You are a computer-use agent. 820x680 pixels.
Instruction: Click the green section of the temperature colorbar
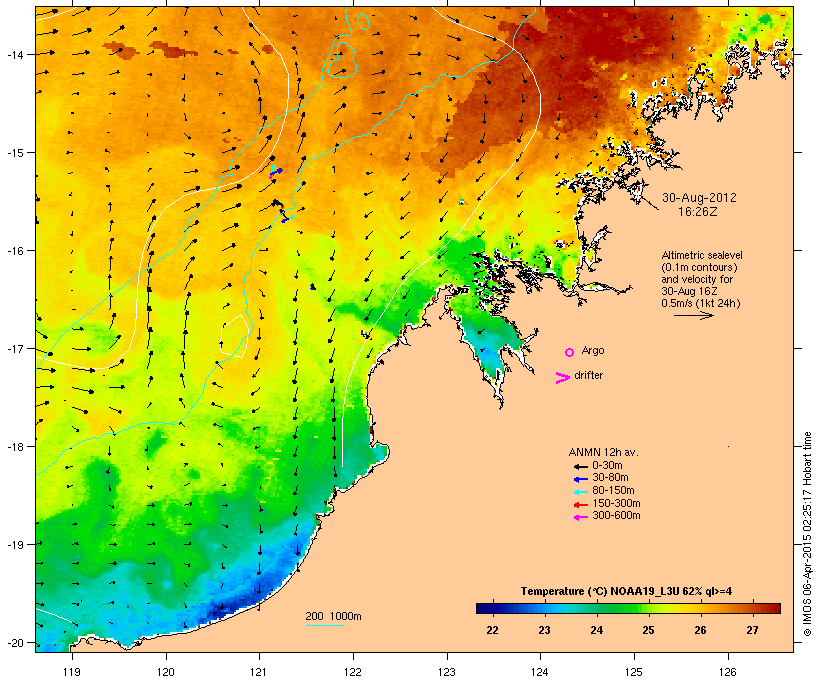[620, 608]
